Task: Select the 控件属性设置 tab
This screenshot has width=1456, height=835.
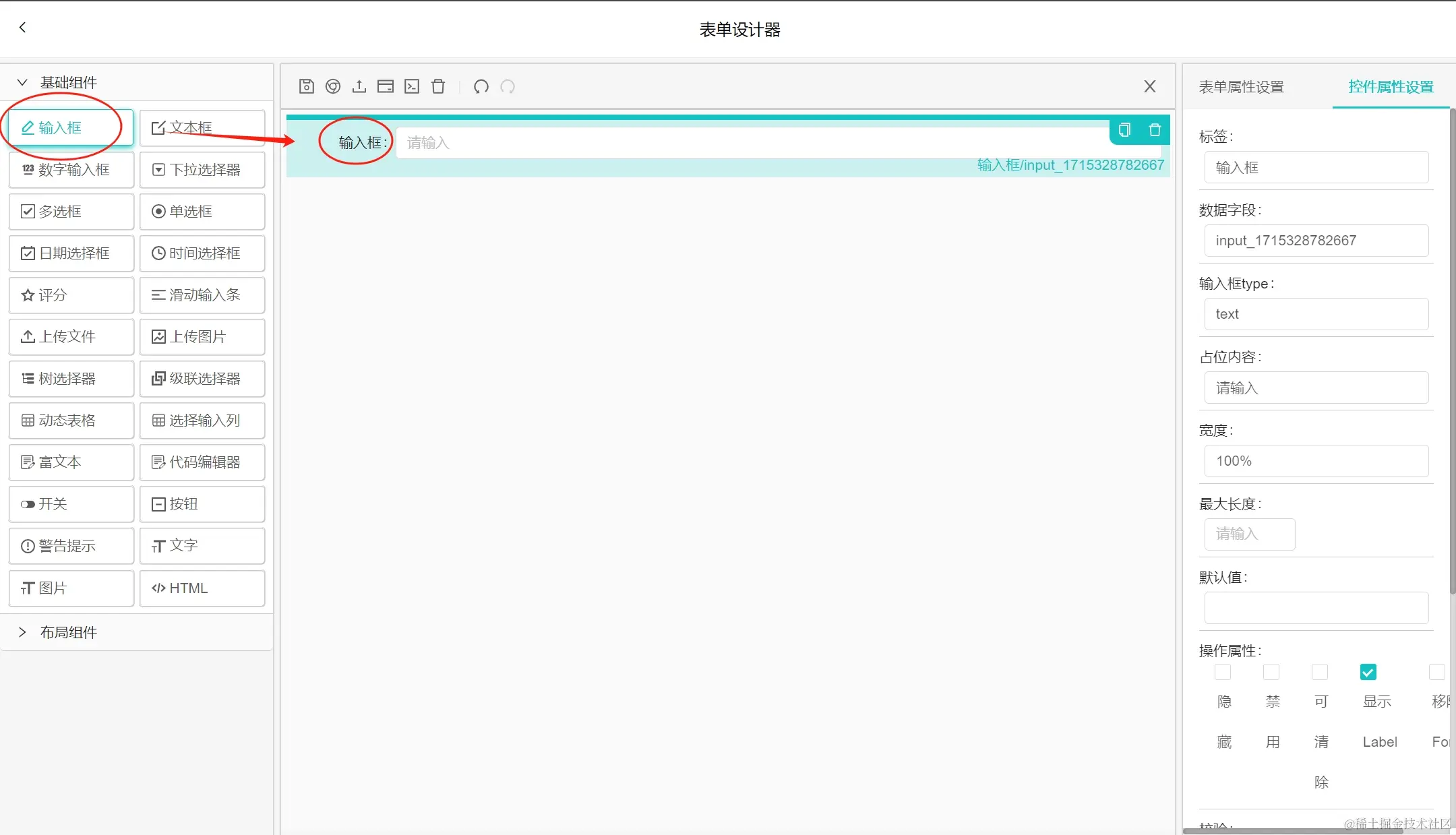Action: (1391, 87)
